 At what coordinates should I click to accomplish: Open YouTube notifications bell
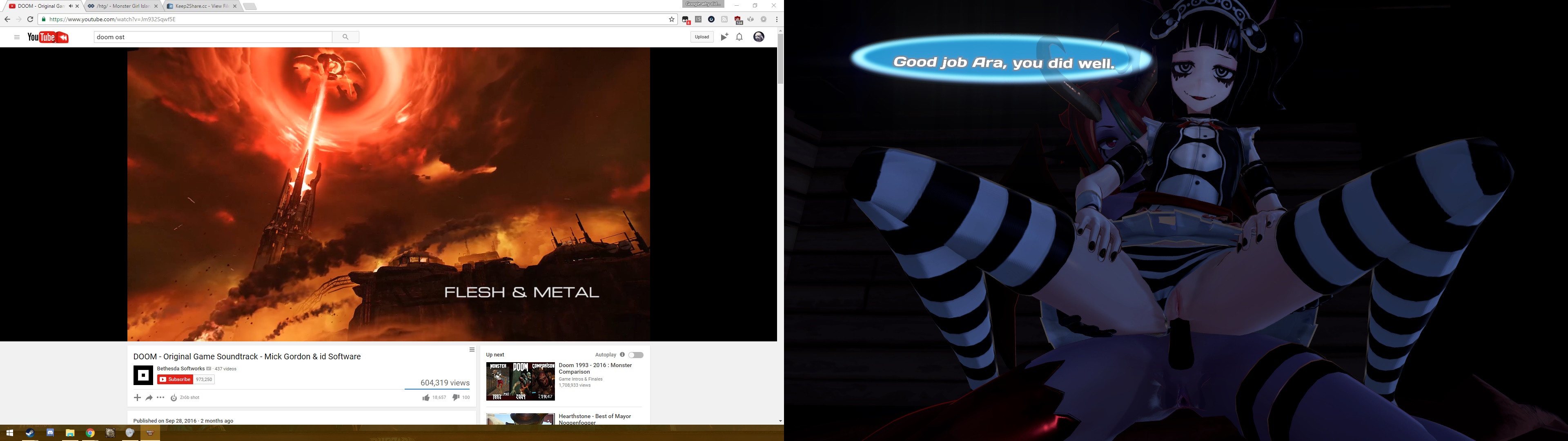coord(739,37)
